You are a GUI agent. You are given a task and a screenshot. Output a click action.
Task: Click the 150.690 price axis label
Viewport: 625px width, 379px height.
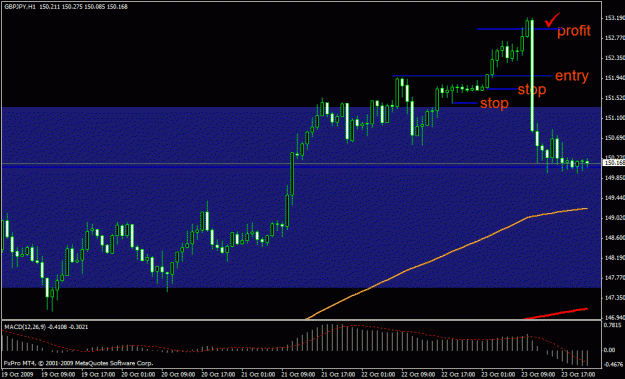click(614, 138)
